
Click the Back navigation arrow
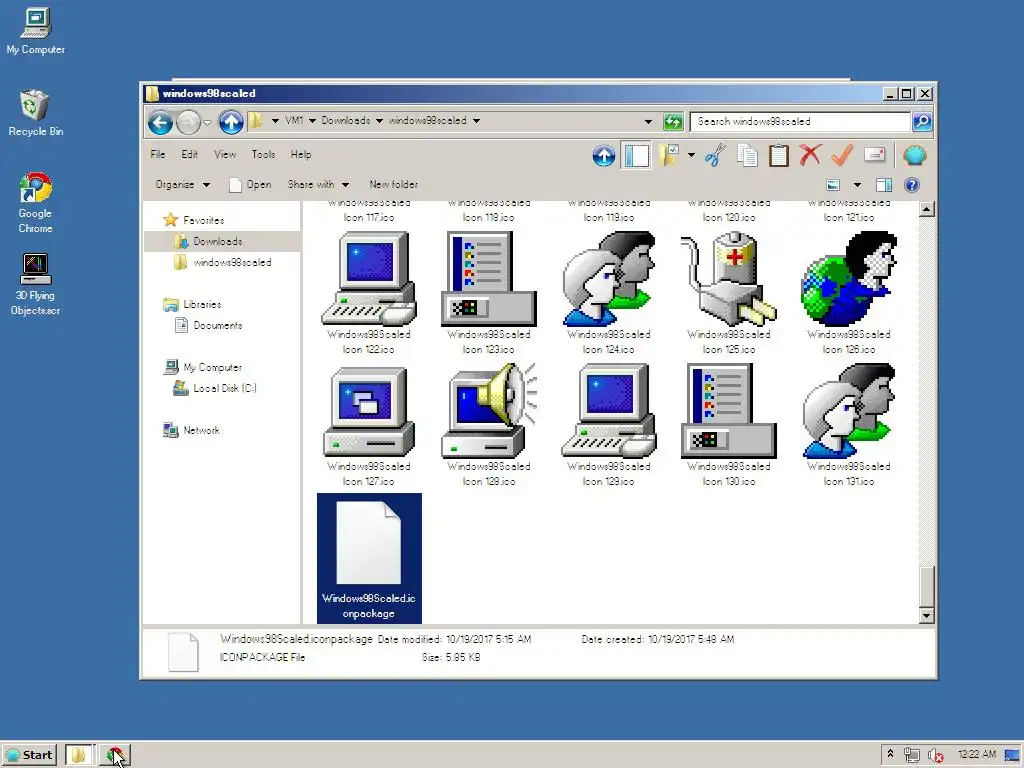pos(160,122)
